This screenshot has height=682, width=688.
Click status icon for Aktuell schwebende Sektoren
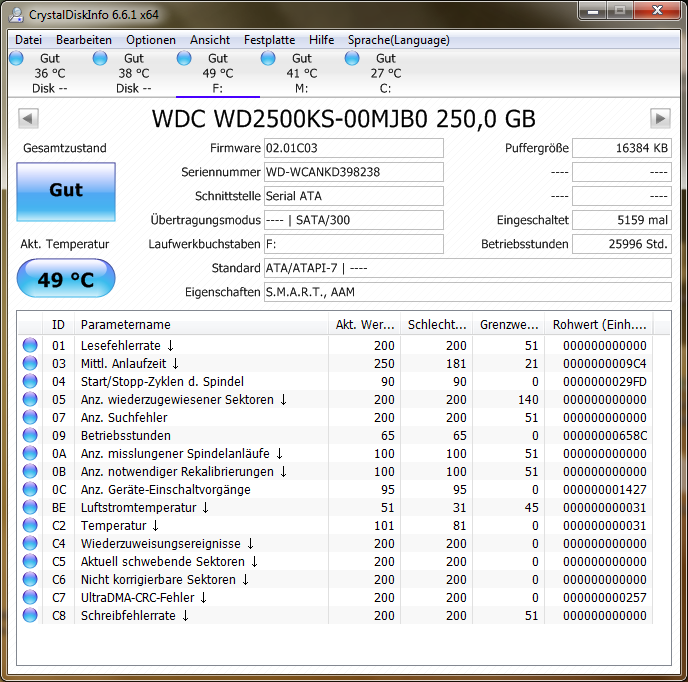click(30, 561)
